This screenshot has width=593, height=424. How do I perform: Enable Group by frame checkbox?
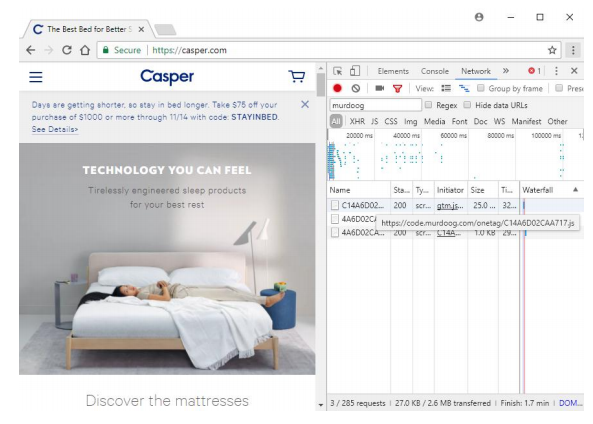click(x=480, y=88)
